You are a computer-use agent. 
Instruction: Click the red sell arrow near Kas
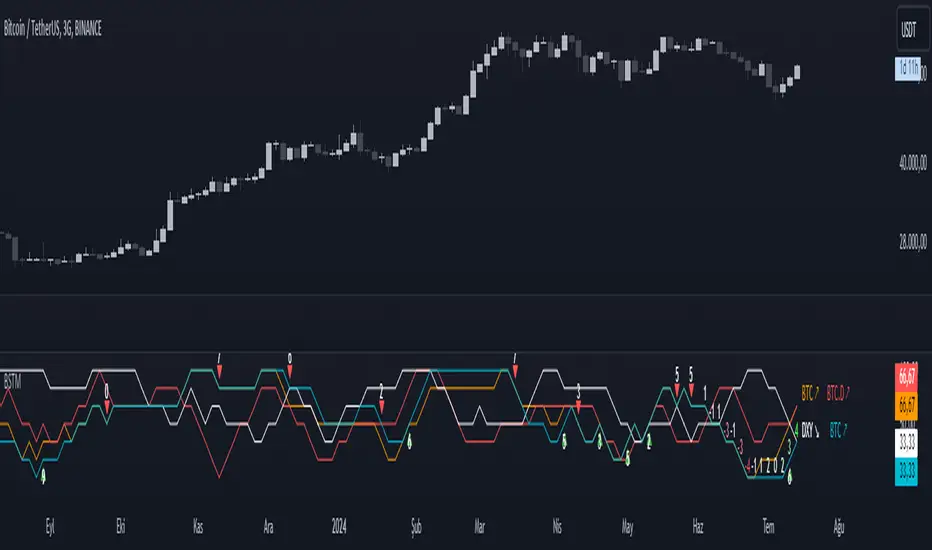point(219,372)
